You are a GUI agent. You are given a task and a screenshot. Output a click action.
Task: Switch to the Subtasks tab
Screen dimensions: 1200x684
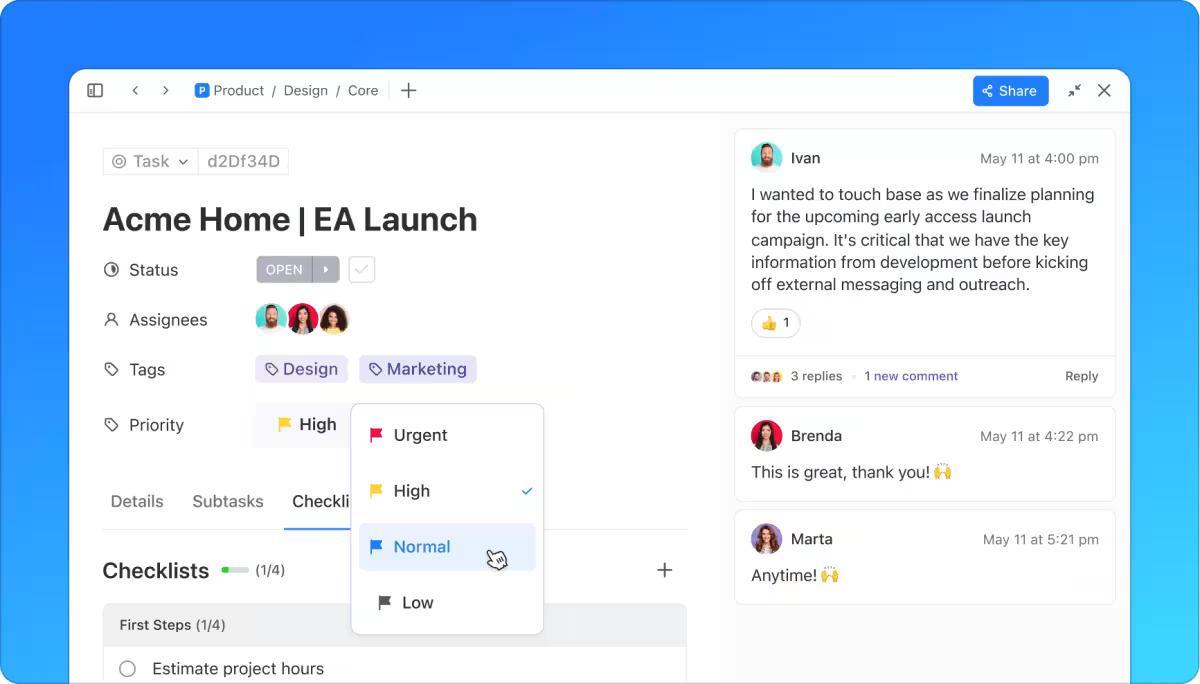pyautogui.click(x=228, y=501)
